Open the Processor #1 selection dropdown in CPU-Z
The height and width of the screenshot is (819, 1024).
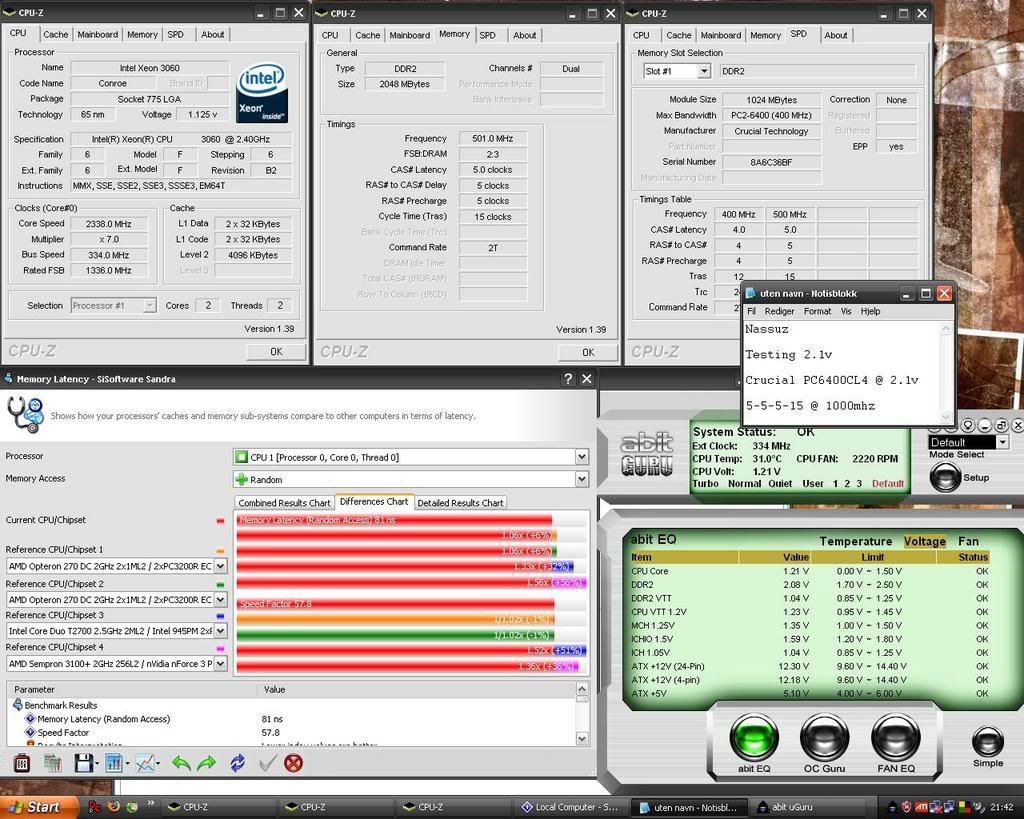150,305
